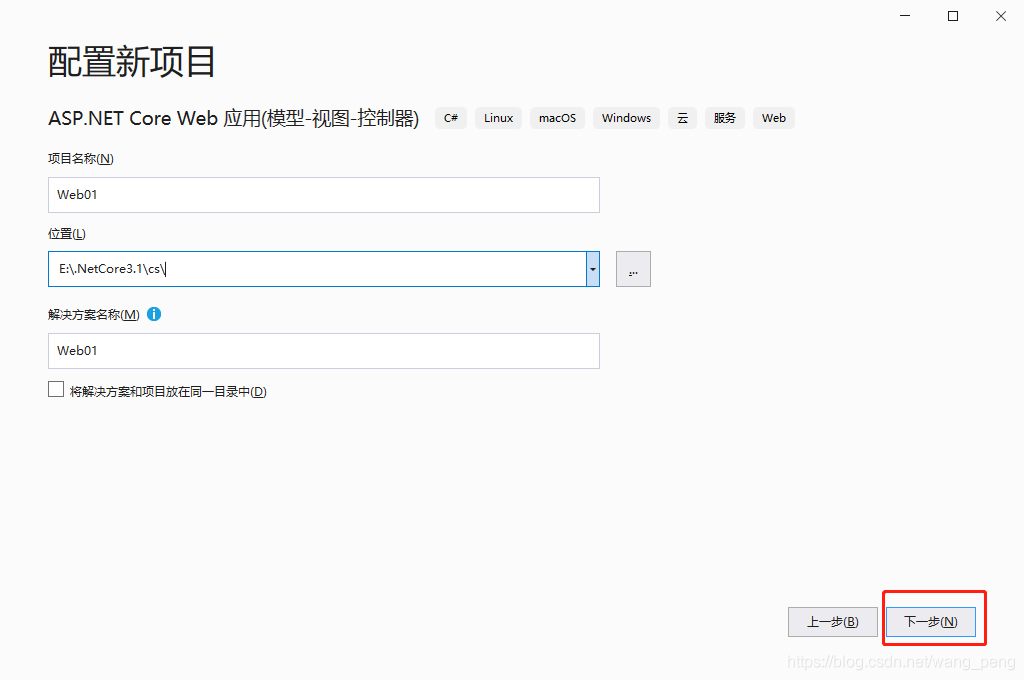Click the Linux tag
Viewport: 1024px width, 680px height.
click(x=498, y=118)
